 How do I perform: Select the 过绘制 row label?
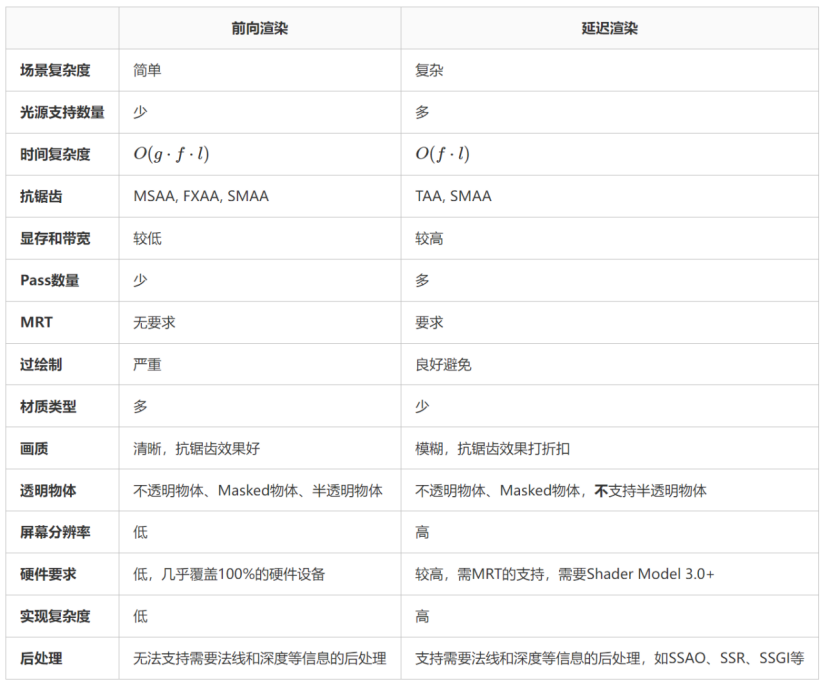[x=41, y=365]
